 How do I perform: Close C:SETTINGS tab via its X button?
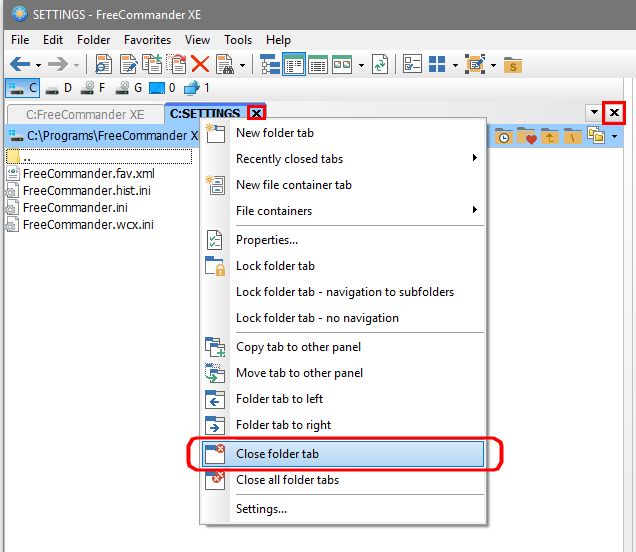coord(256,113)
